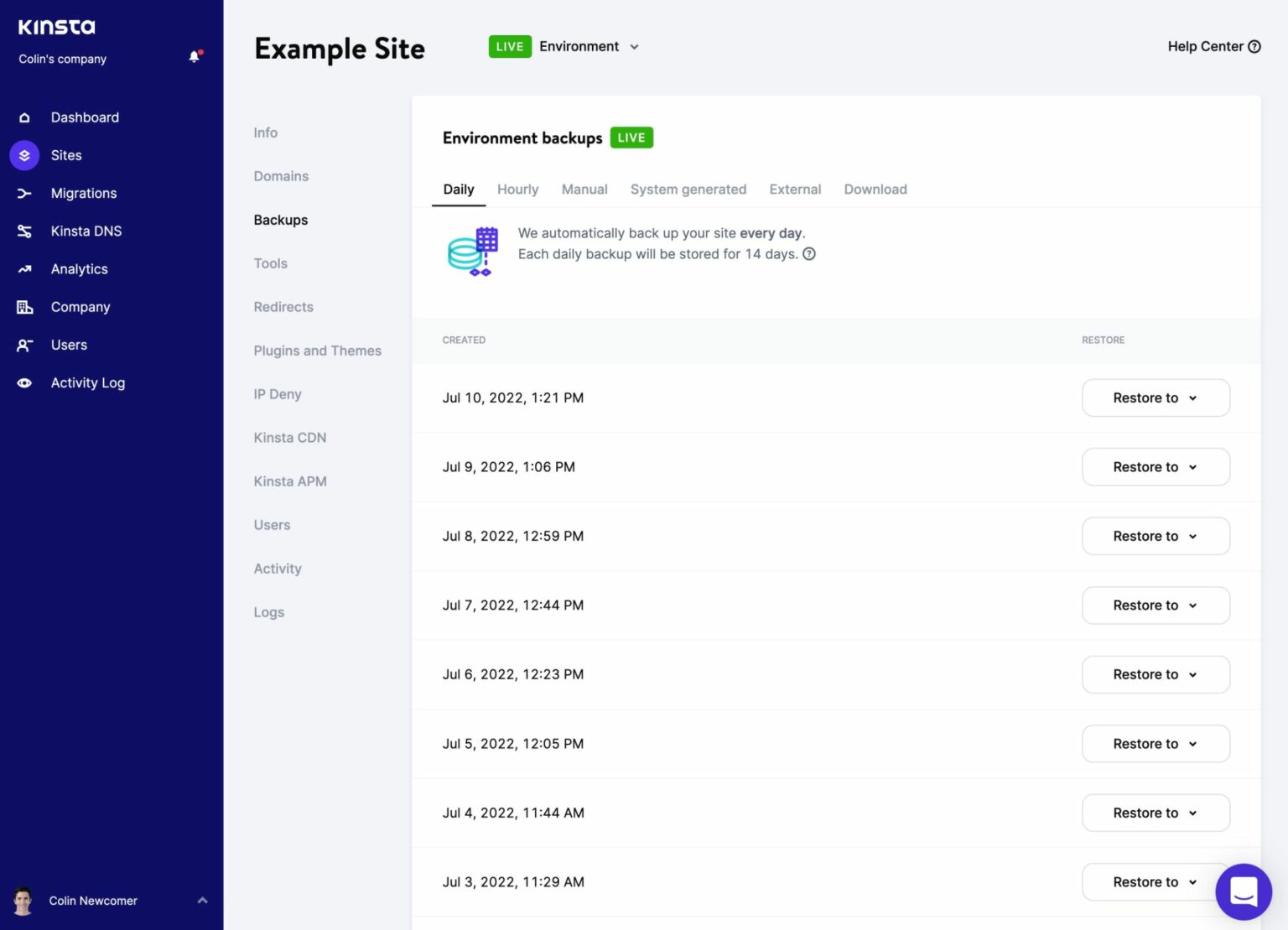Click the Company building icon
Image resolution: width=1288 pixels, height=930 pixels.
[24, 307]
